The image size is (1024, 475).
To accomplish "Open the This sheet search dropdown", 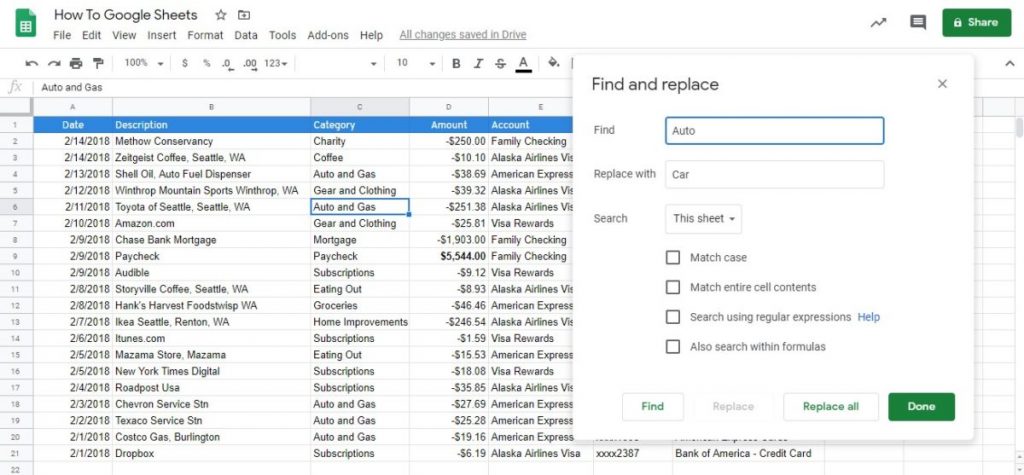I will [703, 218].
